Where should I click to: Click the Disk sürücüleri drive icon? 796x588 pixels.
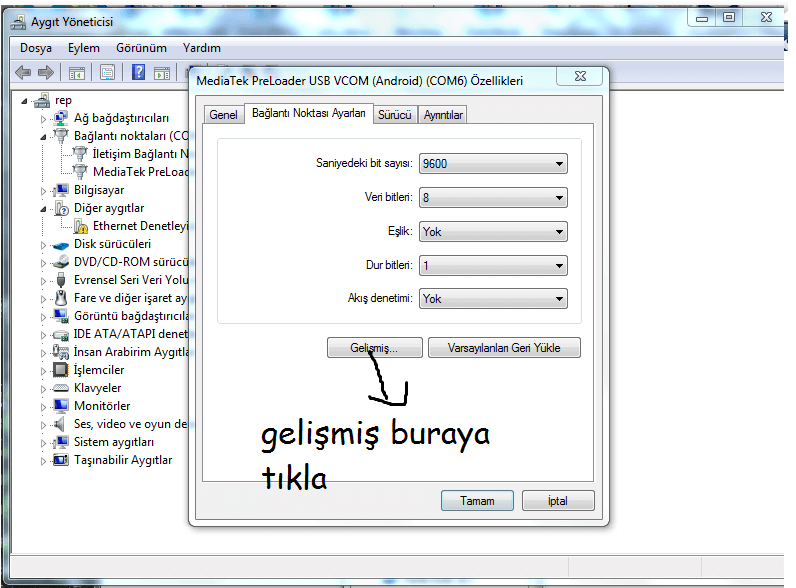point(61,244)
